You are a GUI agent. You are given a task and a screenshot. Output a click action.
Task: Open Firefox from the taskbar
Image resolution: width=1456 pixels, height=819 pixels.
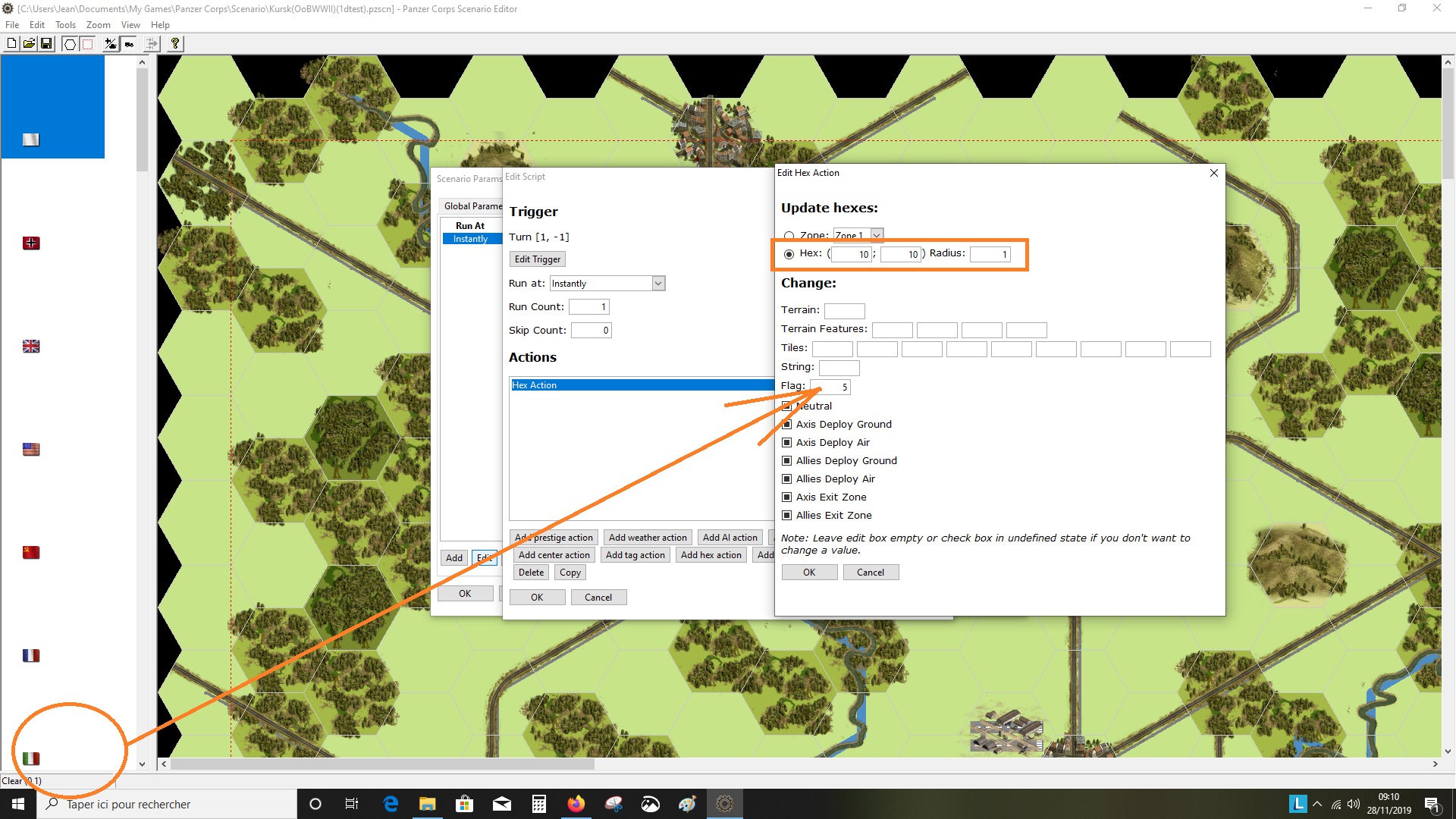(576, 805)
